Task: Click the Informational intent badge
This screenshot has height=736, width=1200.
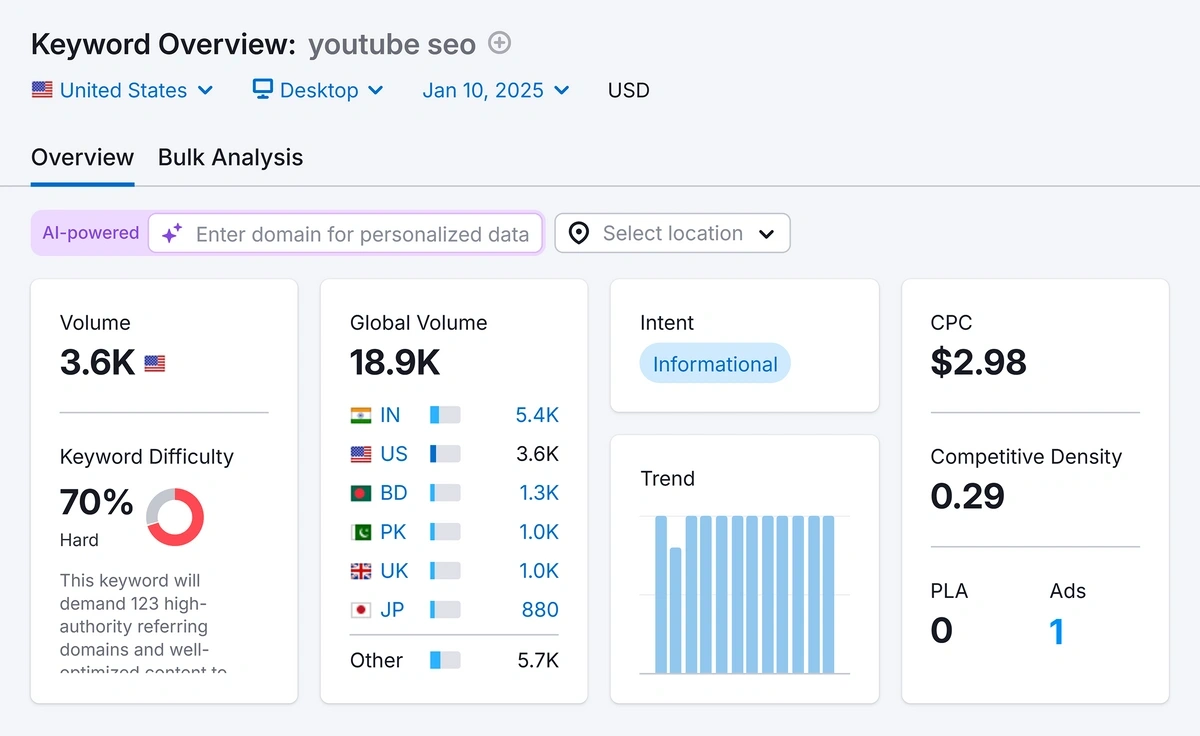Action: [x=715, y=364]
